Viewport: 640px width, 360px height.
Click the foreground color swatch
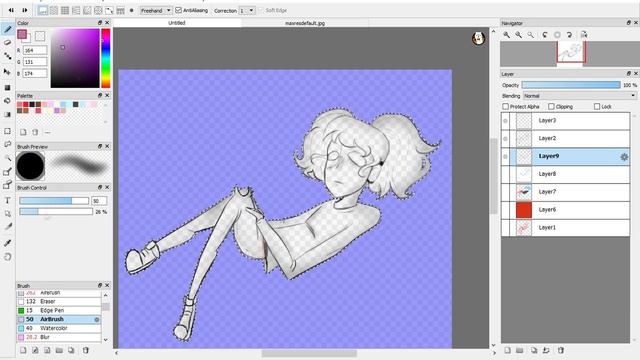coord(22,34)
